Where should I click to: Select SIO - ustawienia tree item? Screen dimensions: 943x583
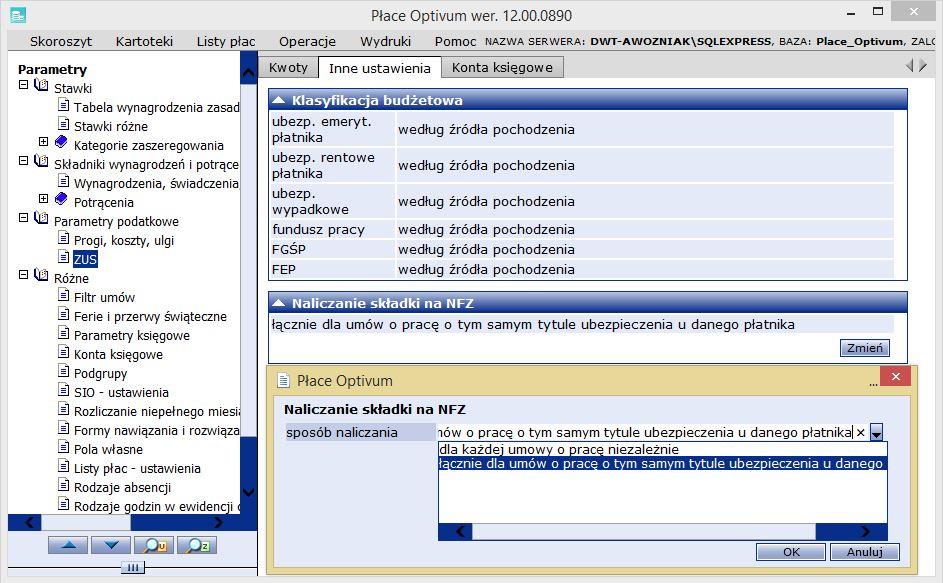click(121, 393)
